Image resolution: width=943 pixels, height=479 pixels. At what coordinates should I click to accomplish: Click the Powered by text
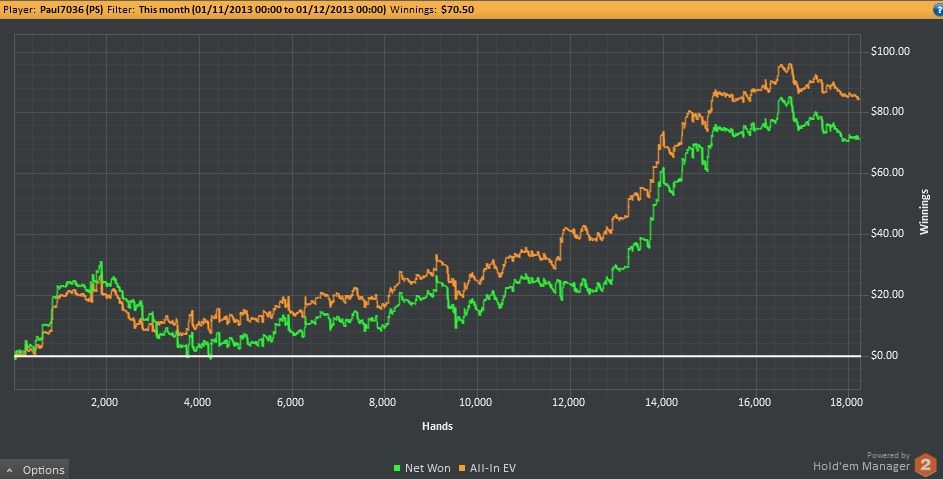(888, 456)
